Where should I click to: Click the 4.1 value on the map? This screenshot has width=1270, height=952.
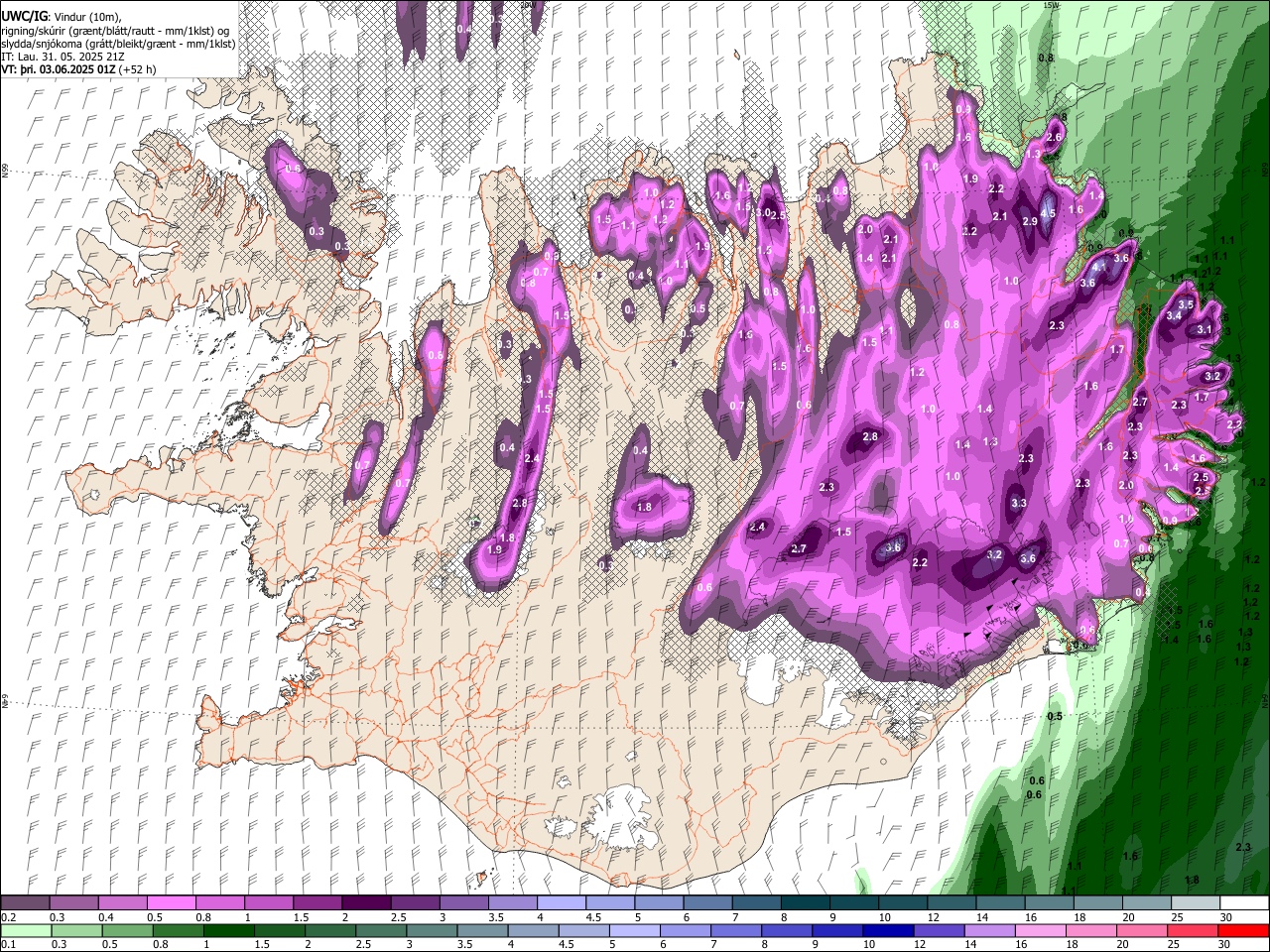click(x=1098, y=268)
